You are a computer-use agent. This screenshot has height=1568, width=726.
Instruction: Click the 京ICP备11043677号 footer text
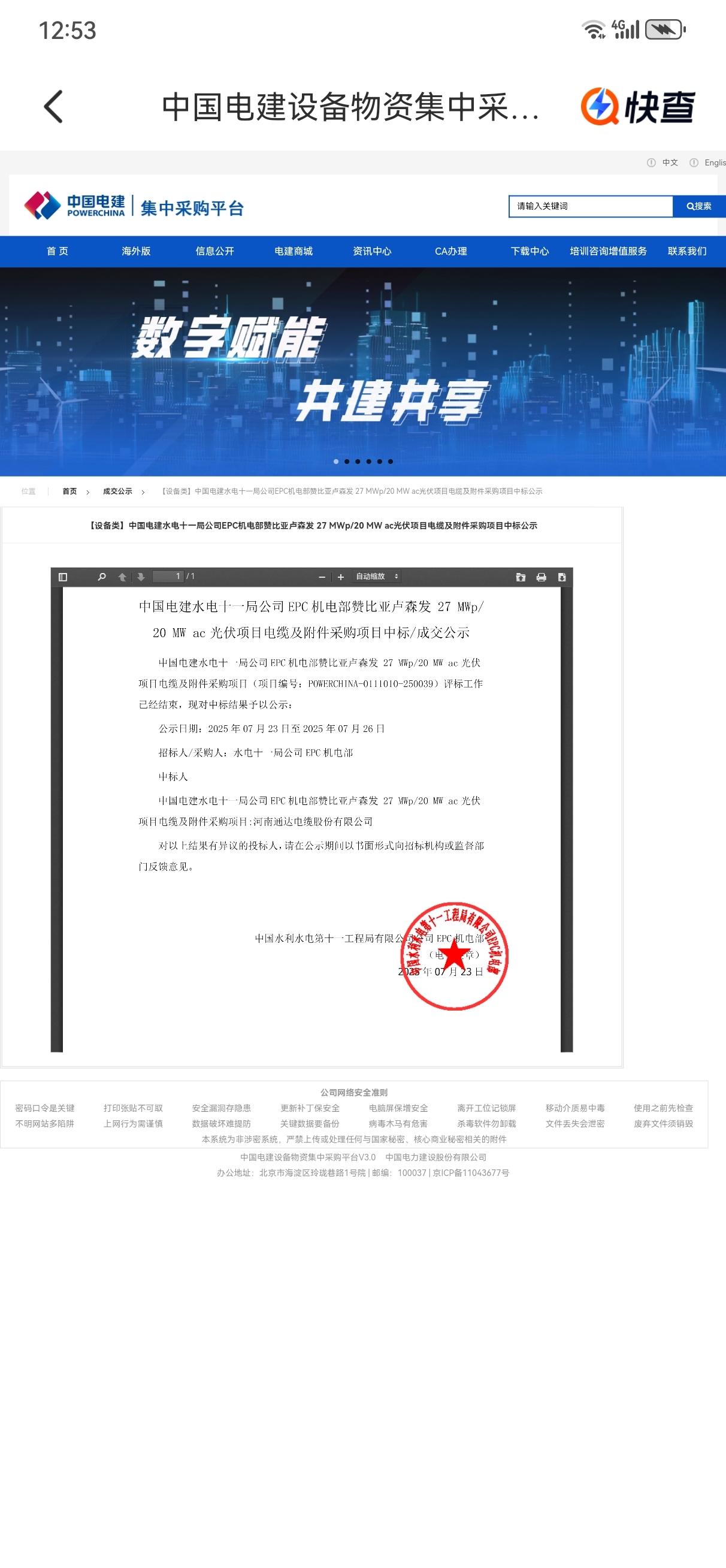[x=471, y=1173]
